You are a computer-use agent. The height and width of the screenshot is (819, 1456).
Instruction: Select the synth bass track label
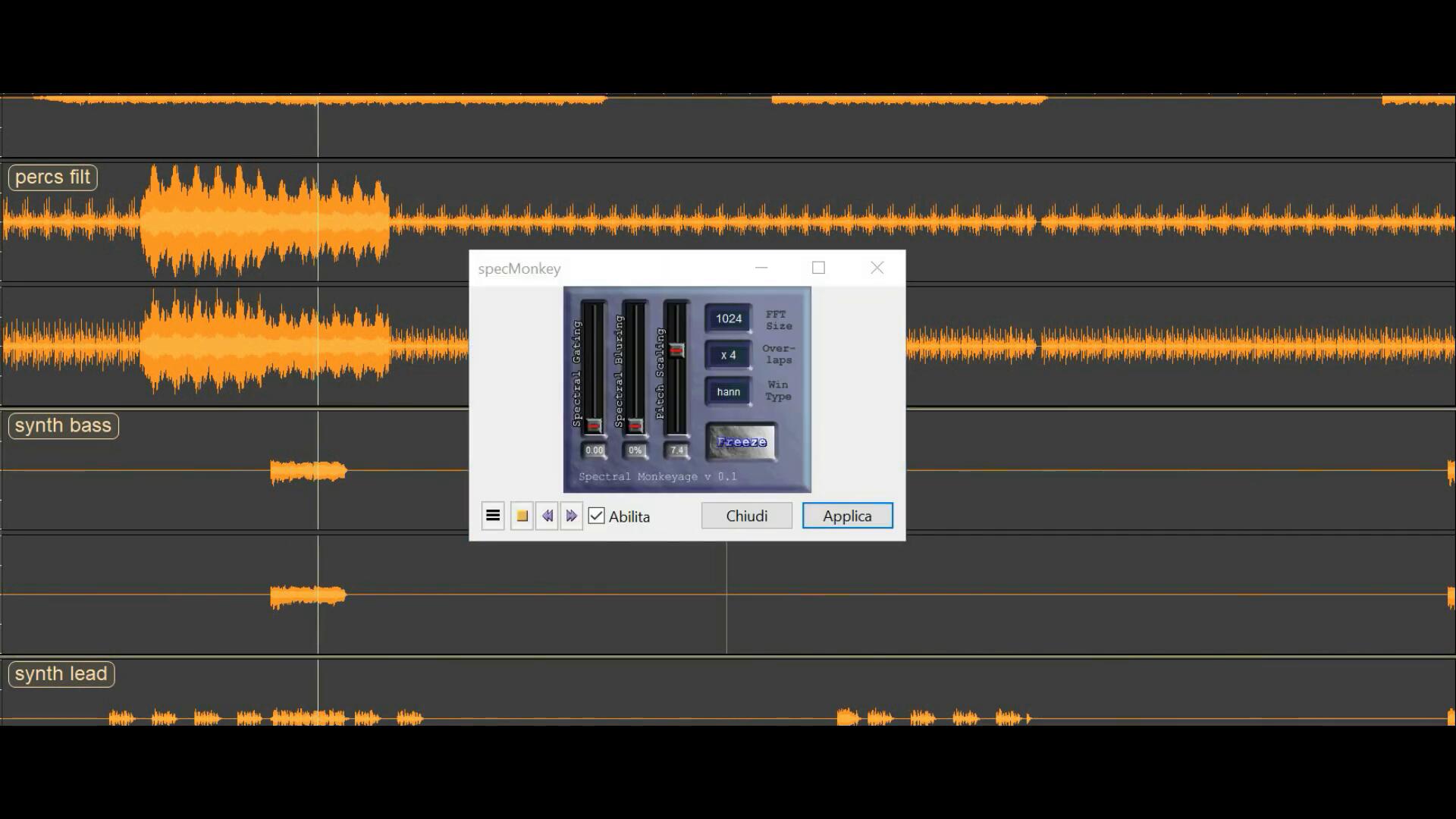pos(63,425)
